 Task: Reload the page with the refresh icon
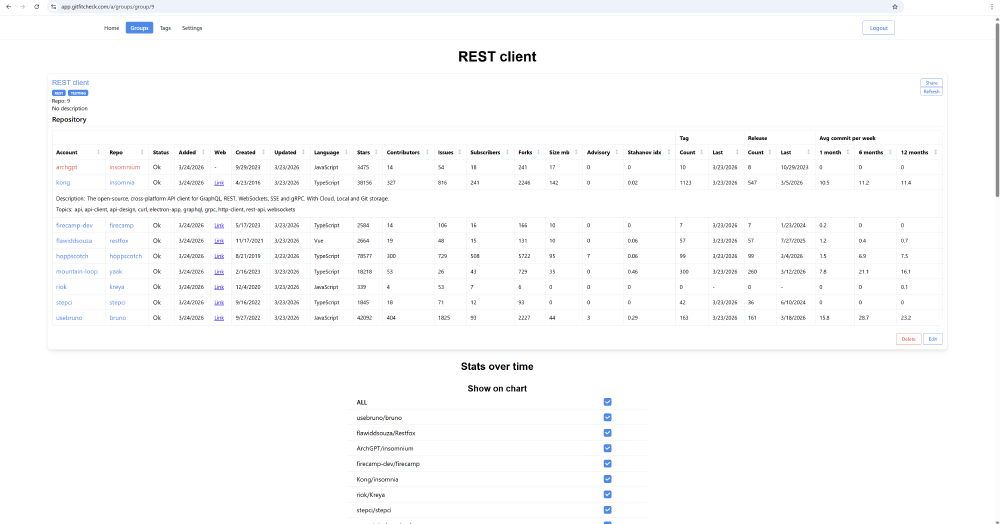coord(37,6)
